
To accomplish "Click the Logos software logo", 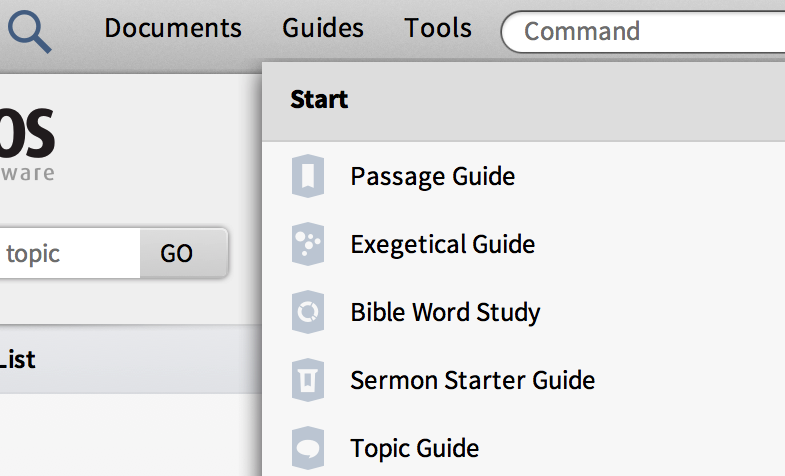I will [27, 143].
